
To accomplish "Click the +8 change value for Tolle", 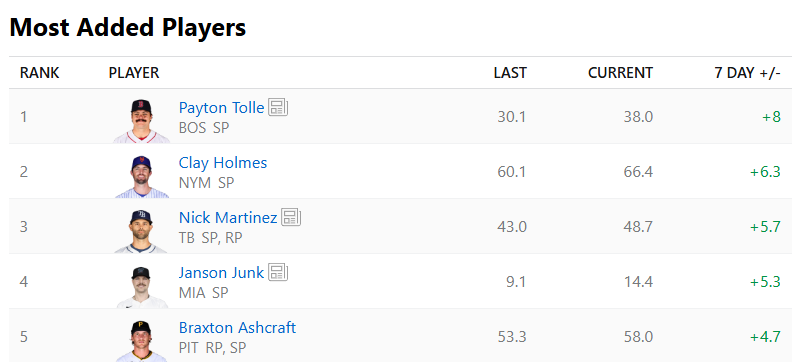I will click(x=771, y=117).
